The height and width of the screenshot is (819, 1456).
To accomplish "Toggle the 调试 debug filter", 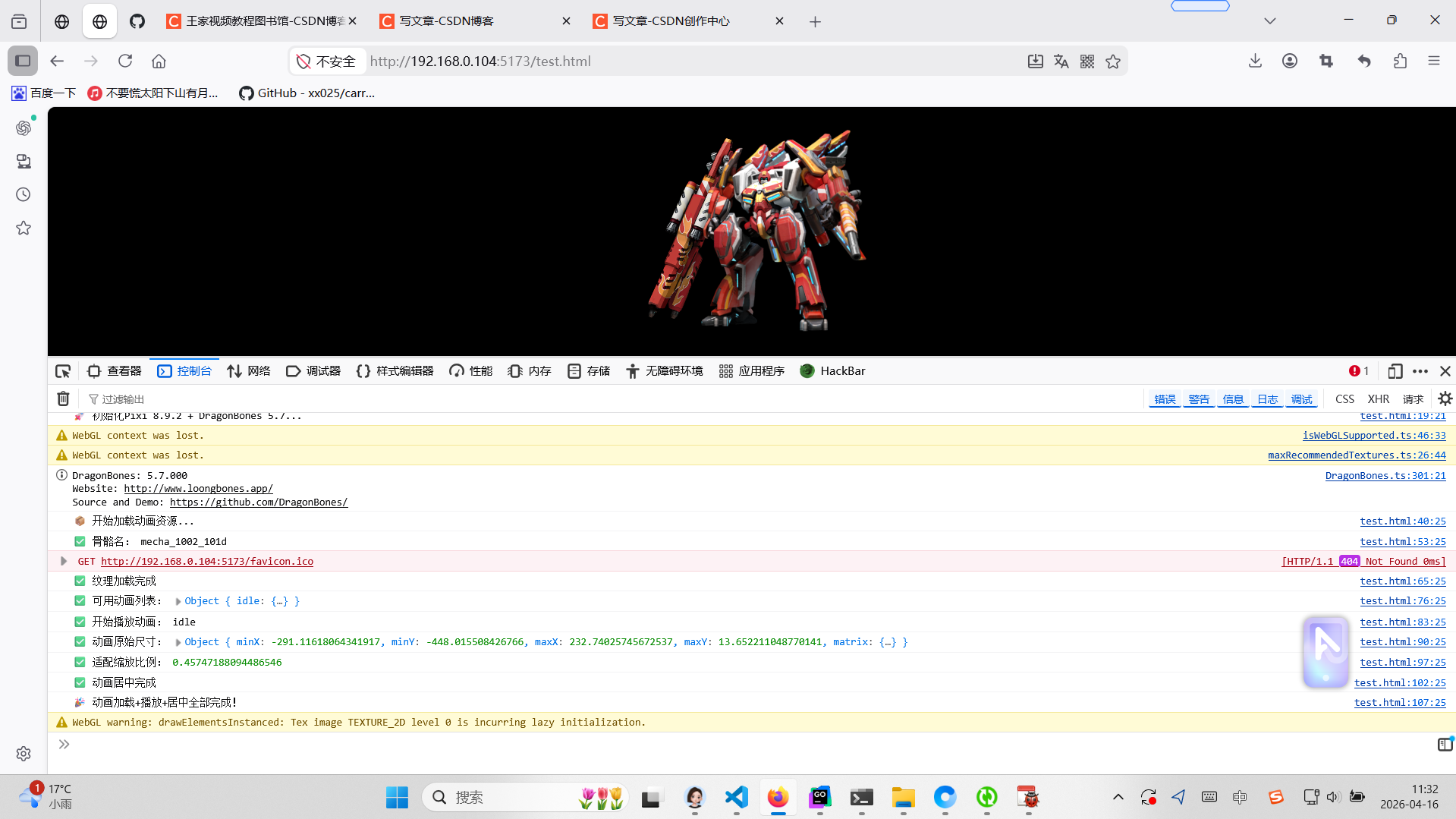I will pos(1301,399).
